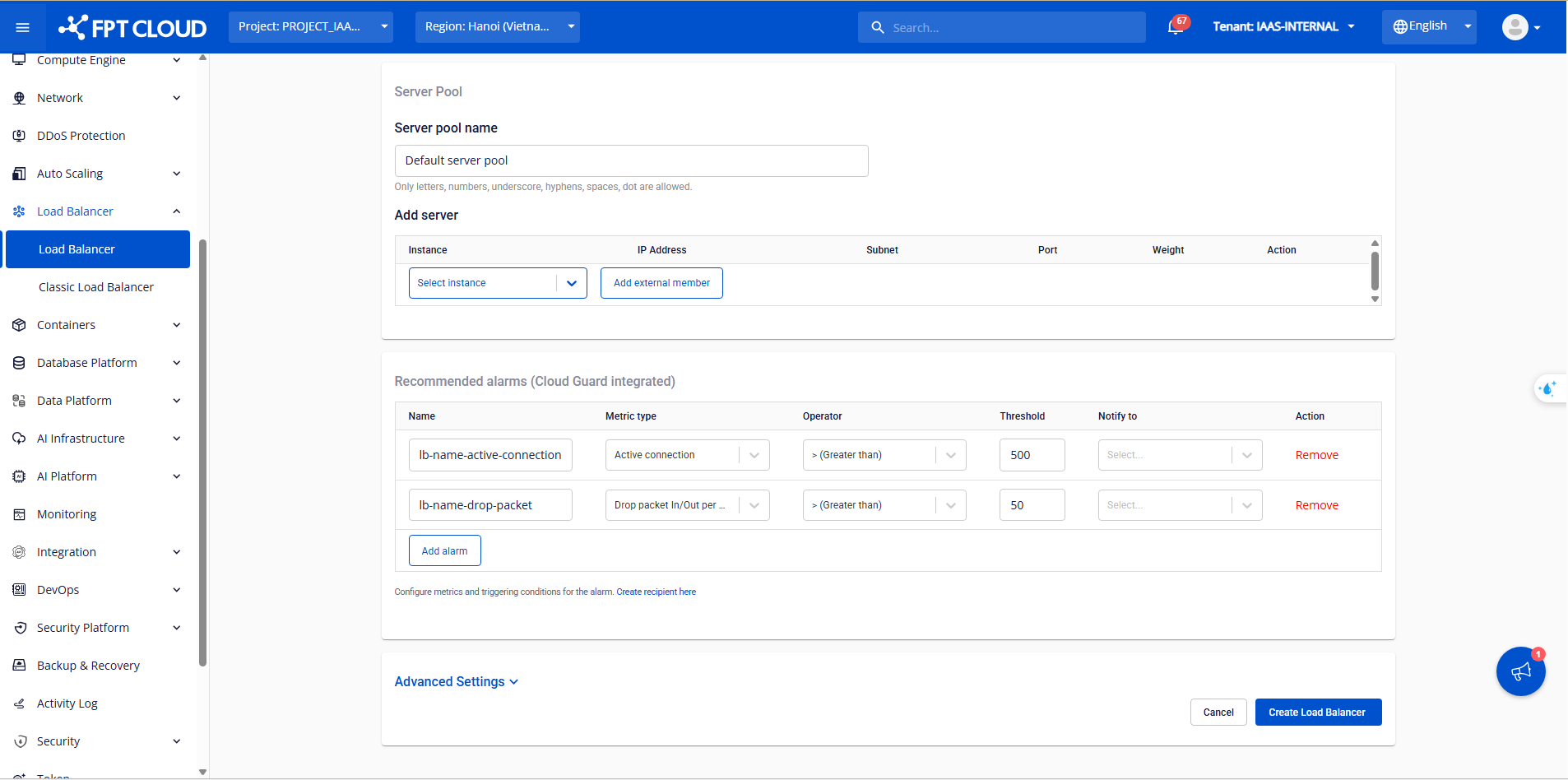Screen dimensions: 1568x780
Task: Click the Backup & Recovery icon
Action: (x=19, y=666)
